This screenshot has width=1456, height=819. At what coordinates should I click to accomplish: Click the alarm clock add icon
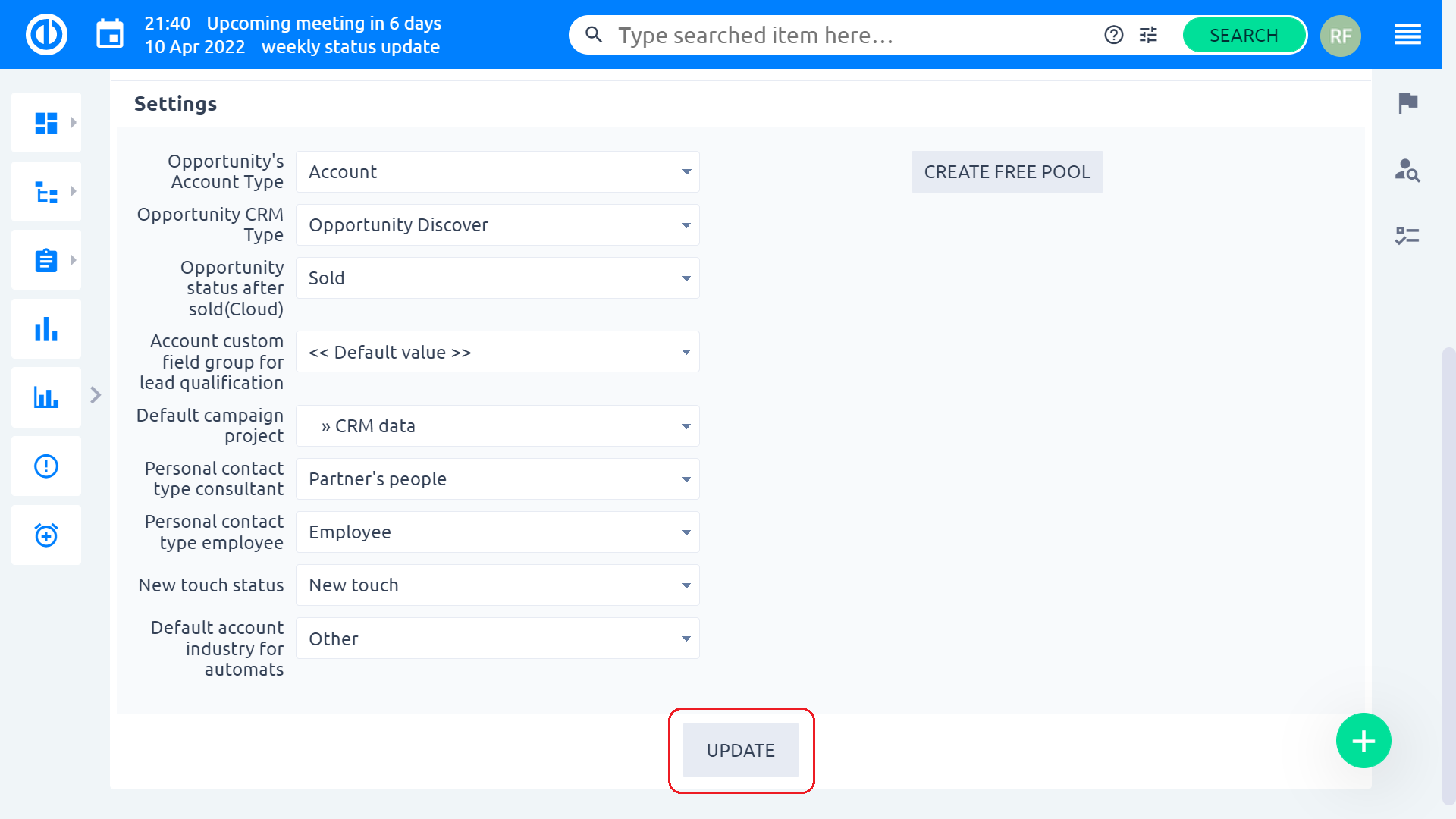click(x=46, y=535)
